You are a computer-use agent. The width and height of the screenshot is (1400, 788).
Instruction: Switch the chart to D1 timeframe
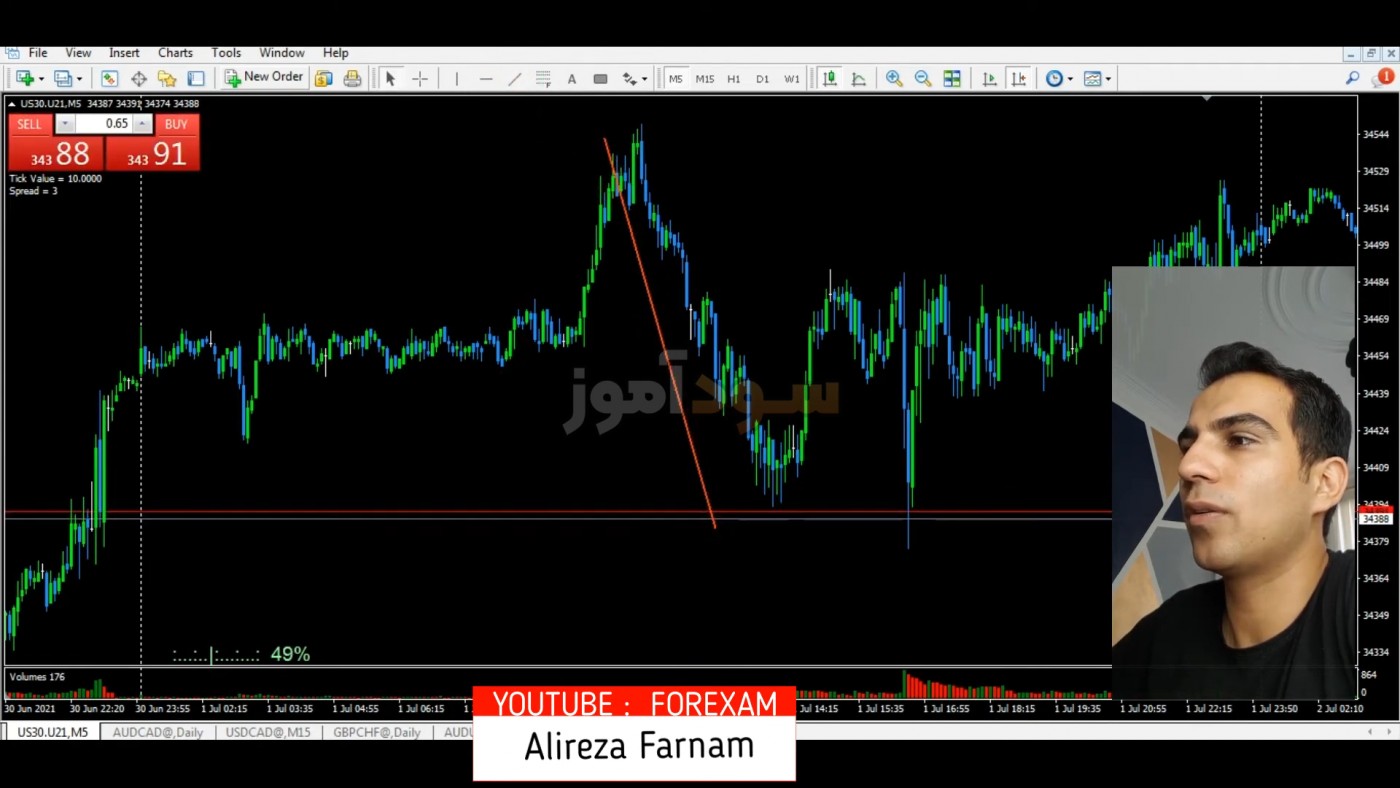click(x=763, y=78)
